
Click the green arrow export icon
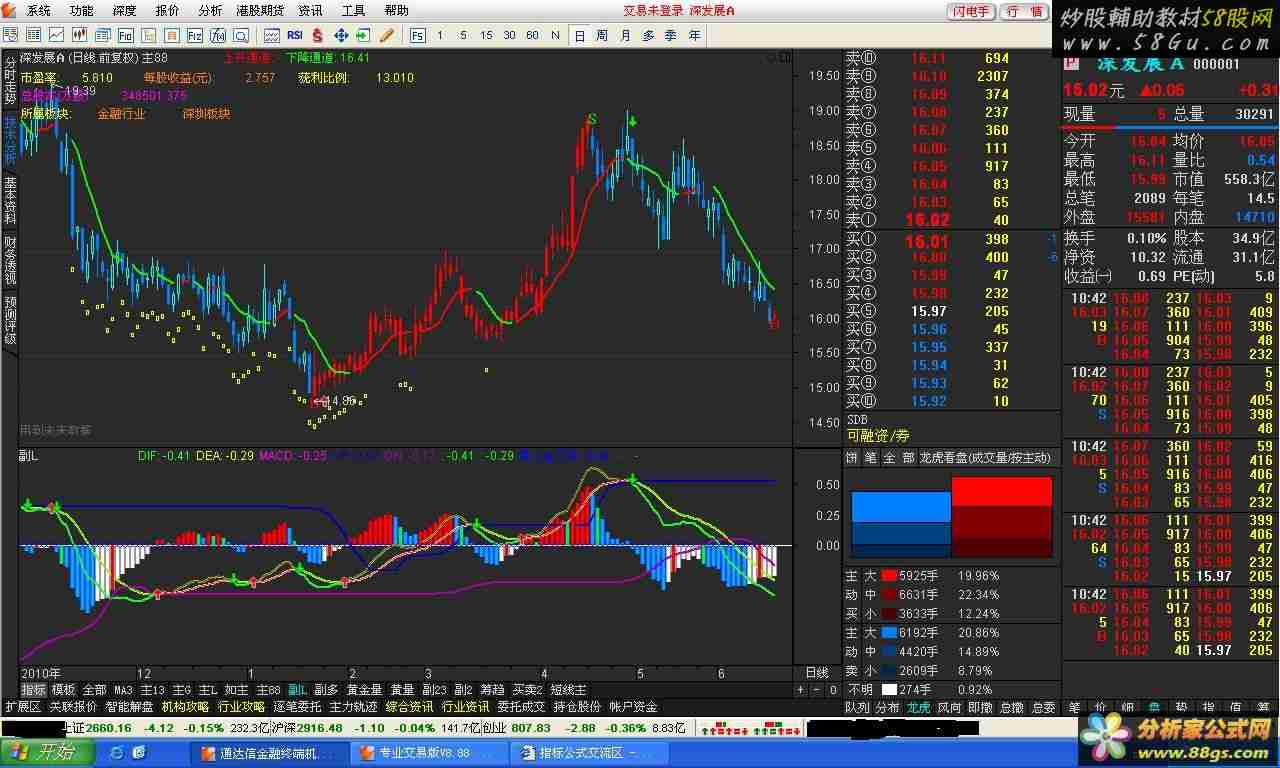tap(363, 35)
